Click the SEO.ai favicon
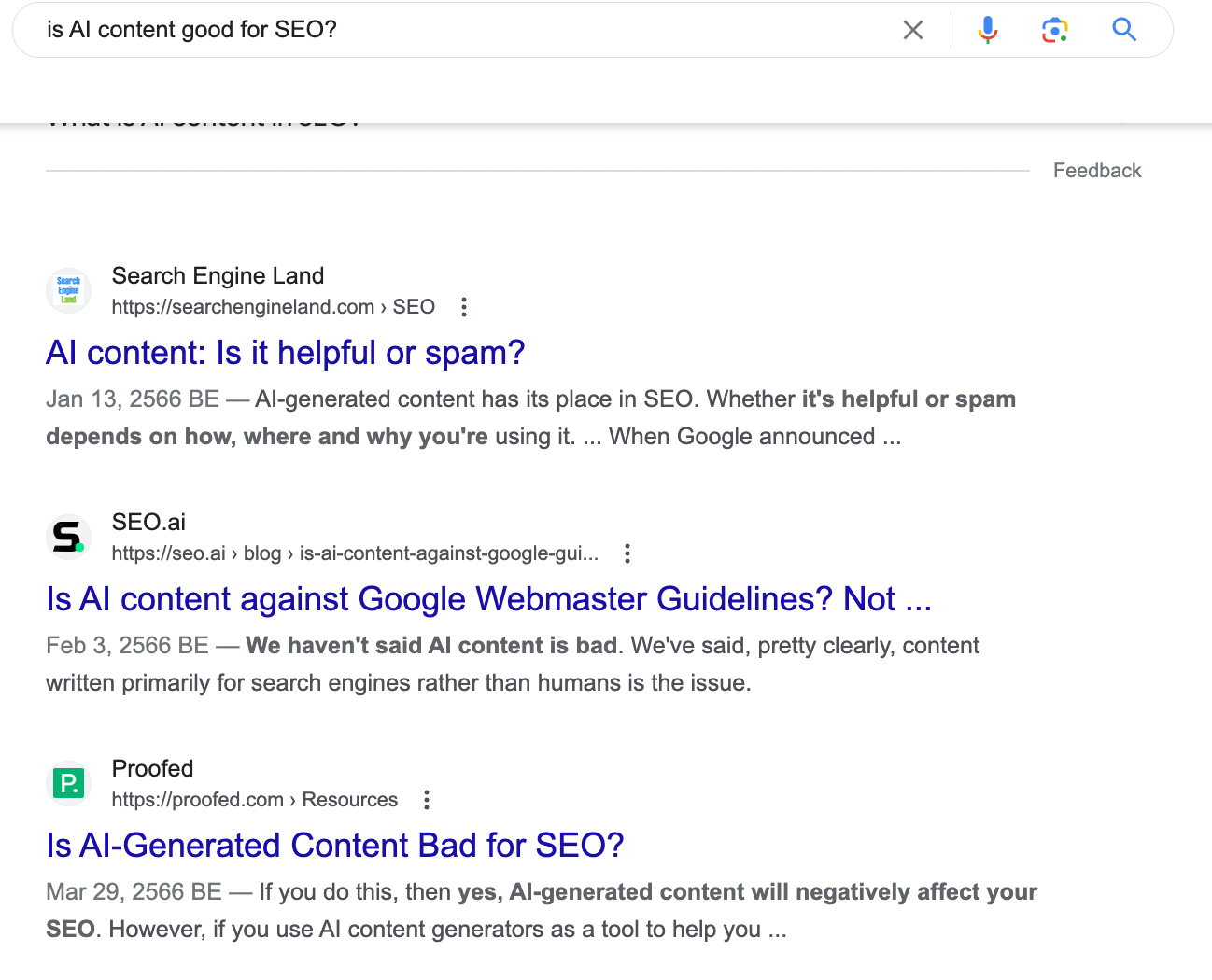This screenshot has height=980, width=1212. 68,537
